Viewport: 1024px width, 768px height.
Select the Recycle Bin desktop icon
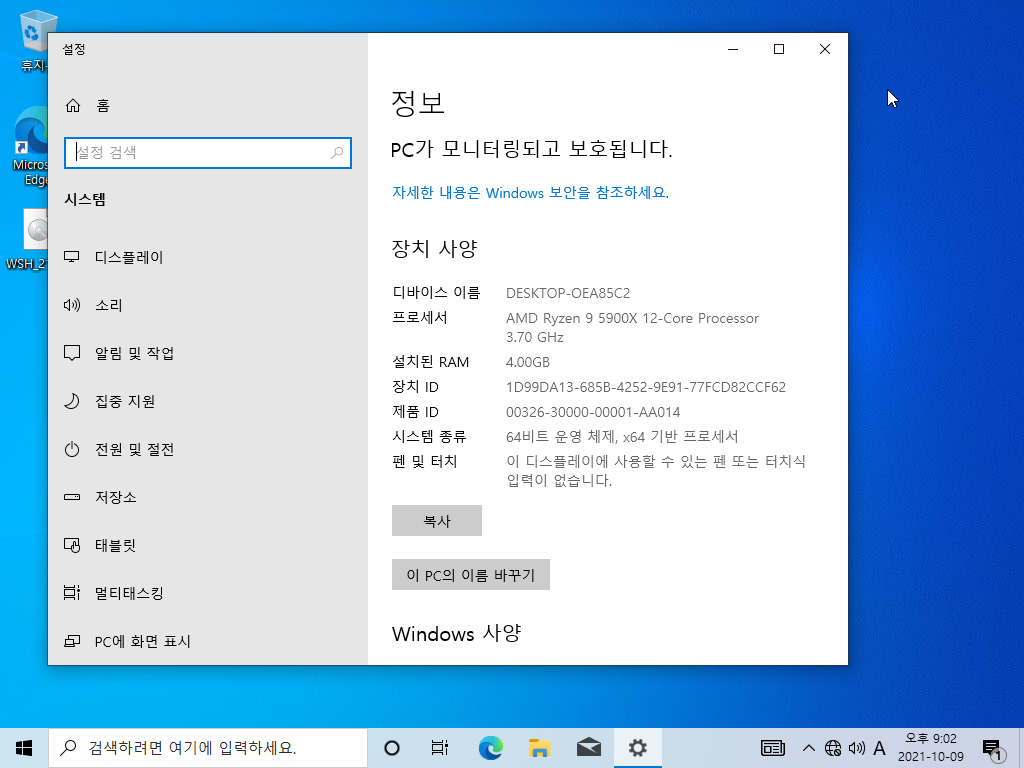click(x=33, y=40)
